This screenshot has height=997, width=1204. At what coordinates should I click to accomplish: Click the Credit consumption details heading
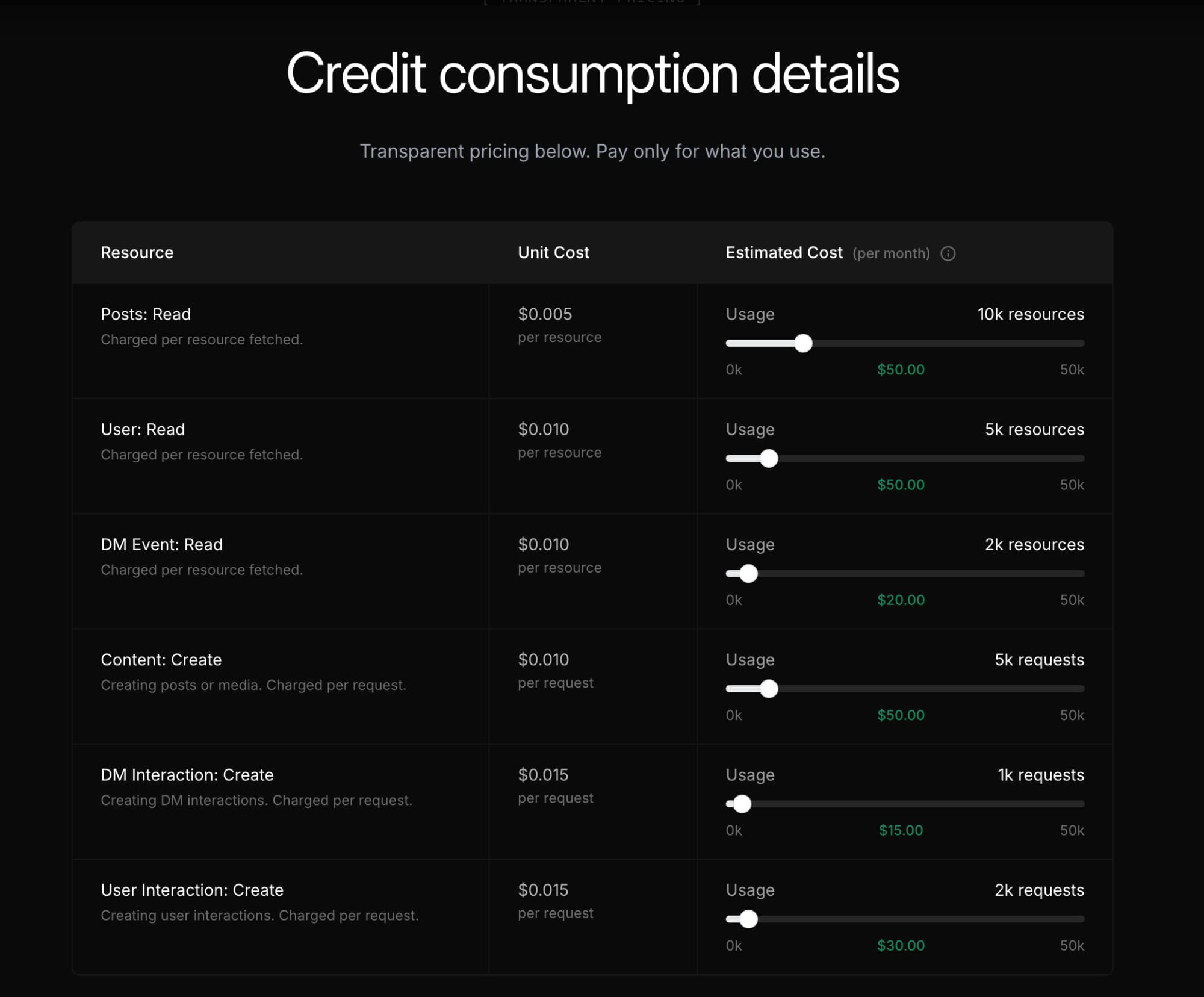click(x=592, y=74)
